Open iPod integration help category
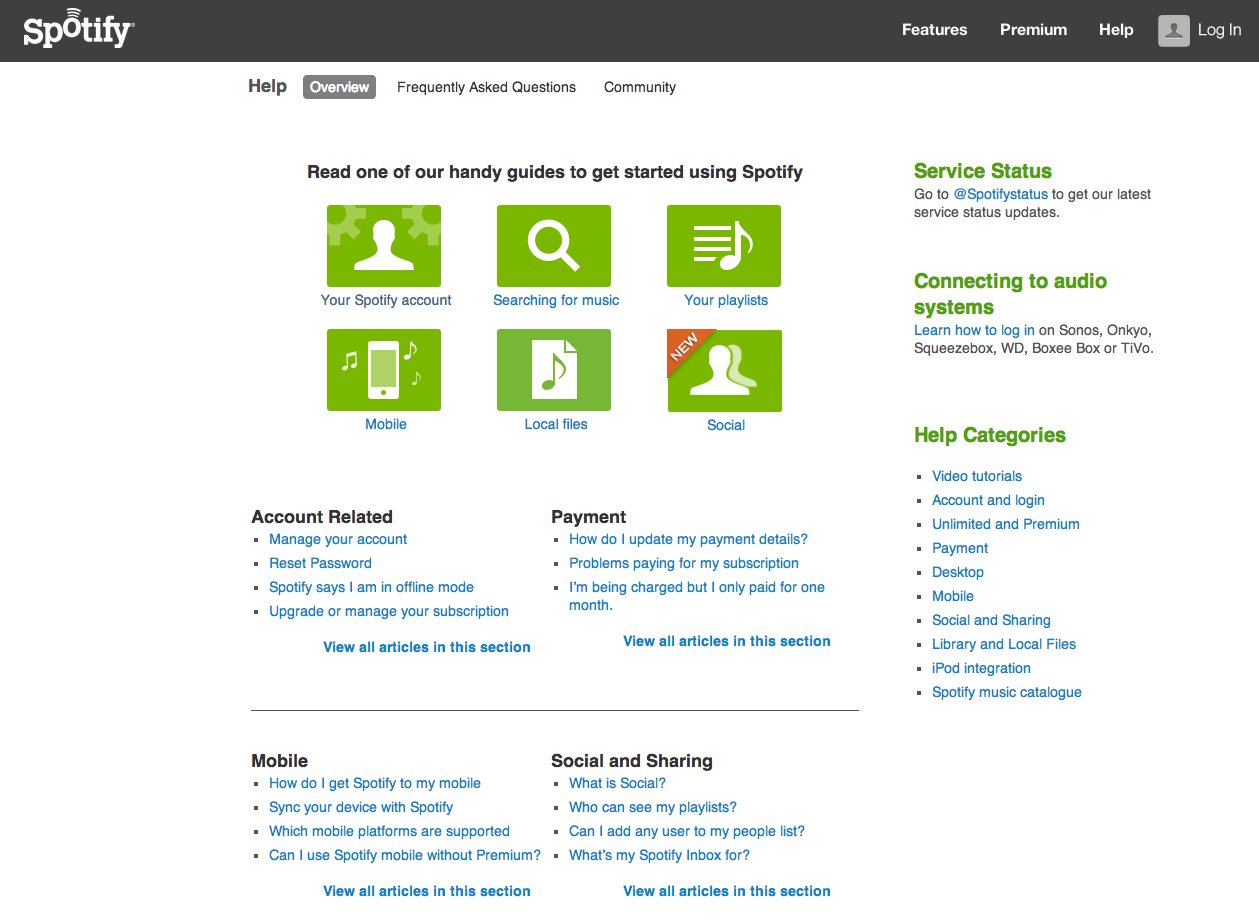The image size is (1259, 922). click(x=981, y=668)
